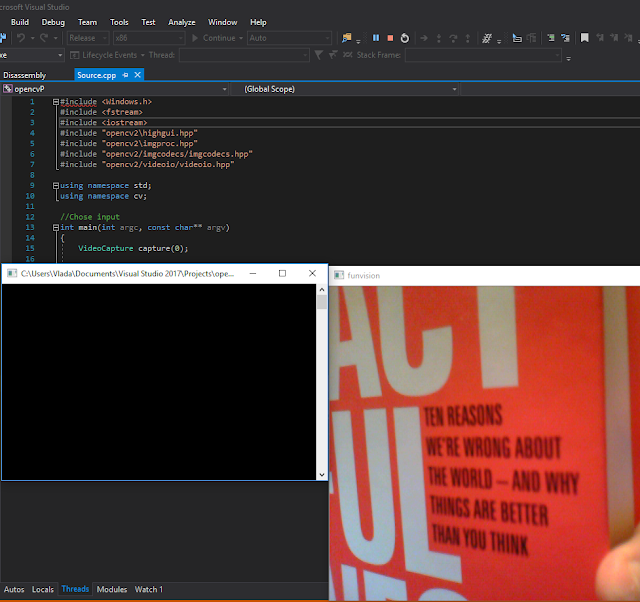Maximize the console window
This screenshot has width=640, height=602.
(x=282, y=273)
